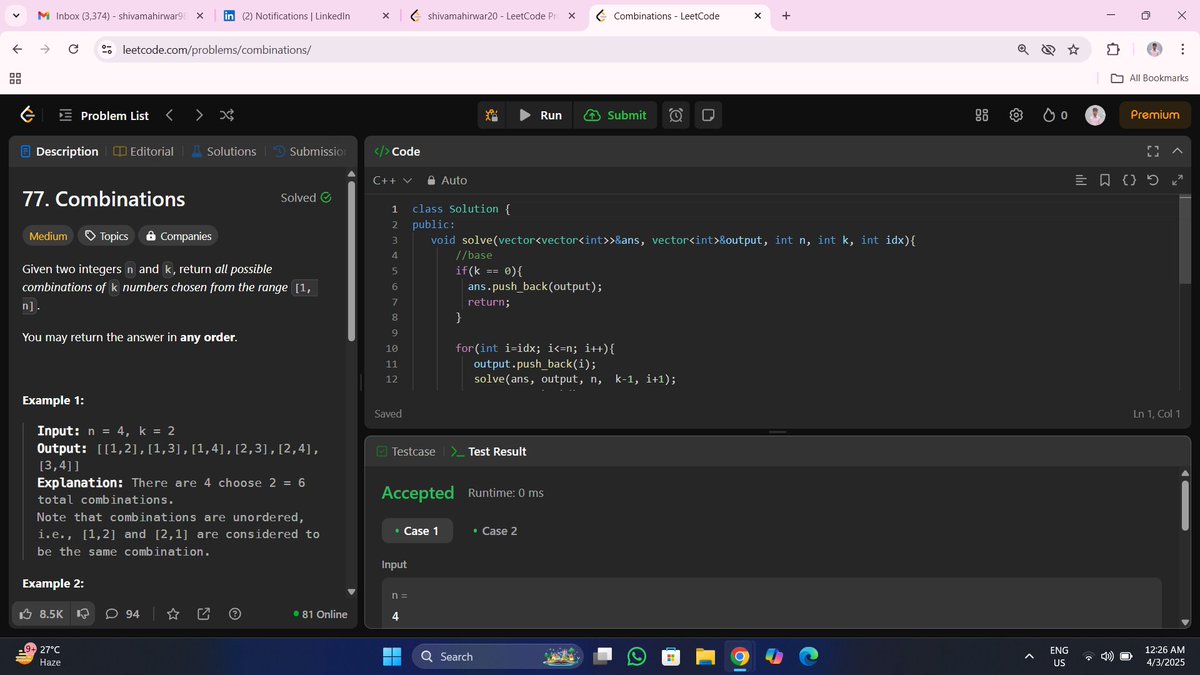
Task: Click the LeetCode logo icon
Action: pos(28,116)
